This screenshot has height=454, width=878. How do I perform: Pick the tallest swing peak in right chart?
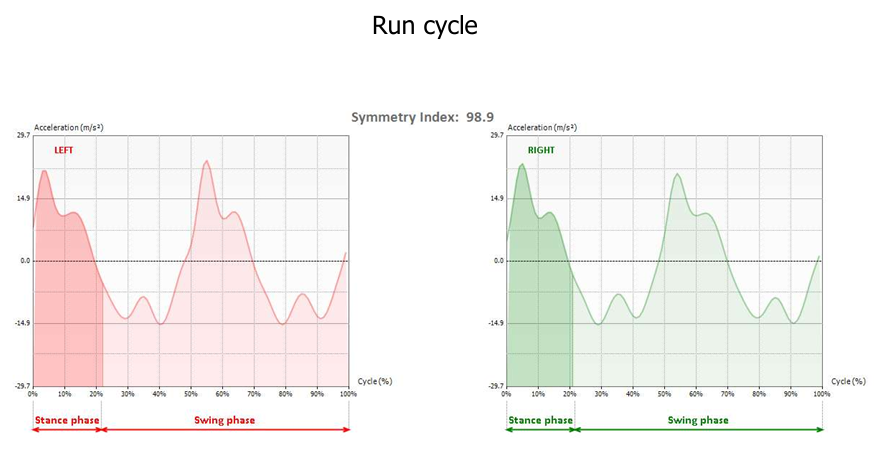pyautogui.click(x=677, y=175)
